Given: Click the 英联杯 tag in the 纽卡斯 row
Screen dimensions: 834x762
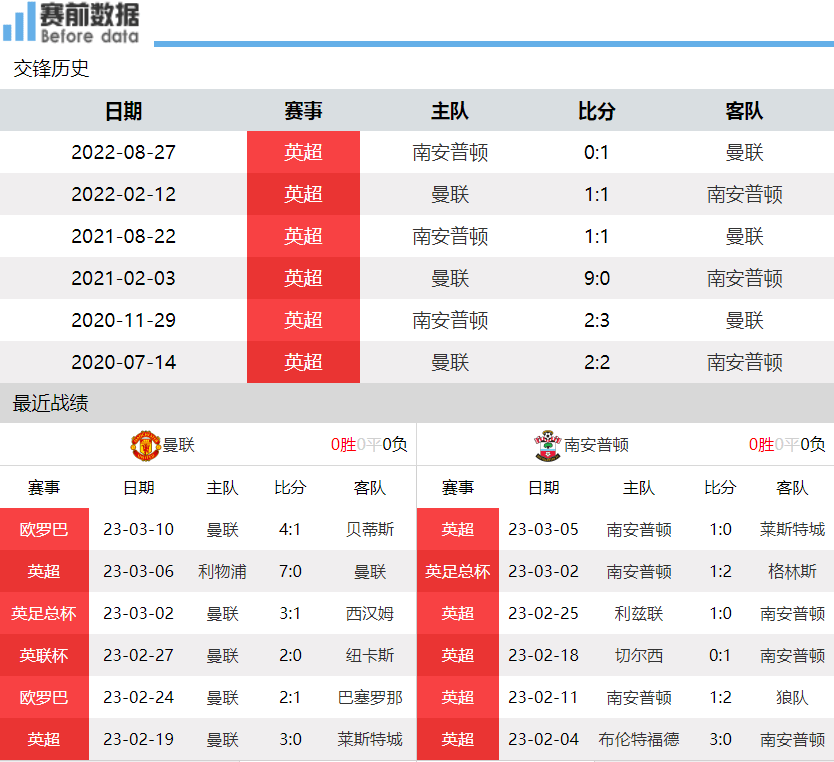Looking at the screenshot, I should [x=44, y=655].
